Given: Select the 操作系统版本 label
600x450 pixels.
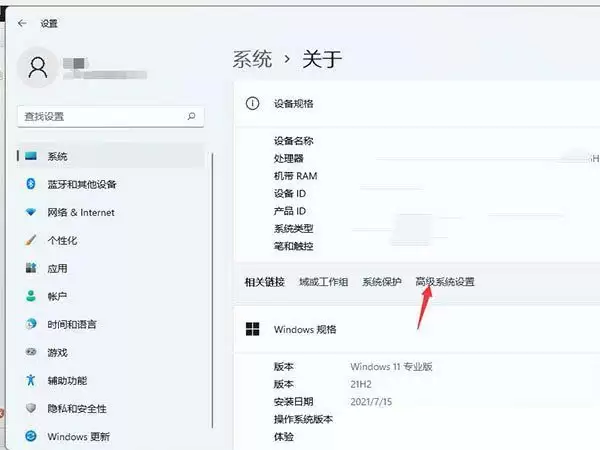Looking at the screenshot, I should [x=303, y=419].
